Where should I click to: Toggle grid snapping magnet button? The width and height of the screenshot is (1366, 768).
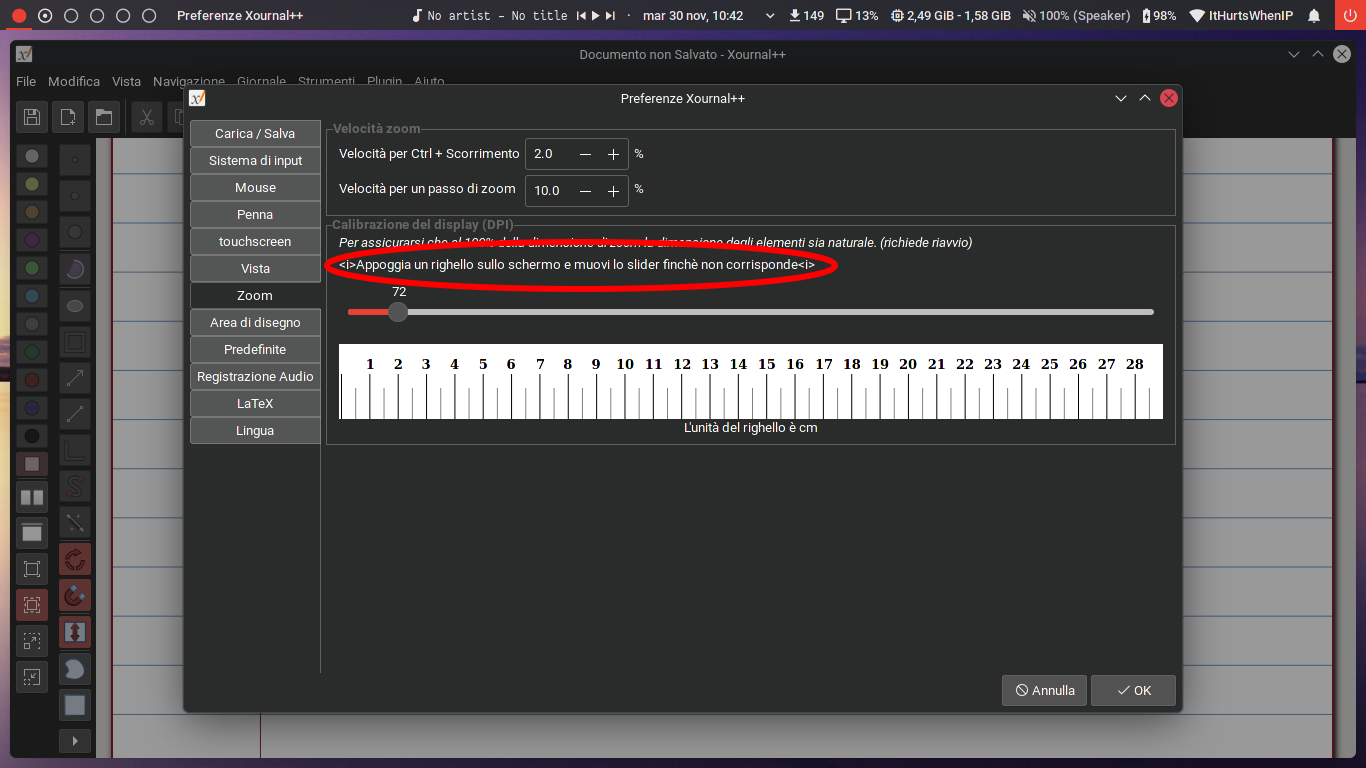(x=75, y=595)
